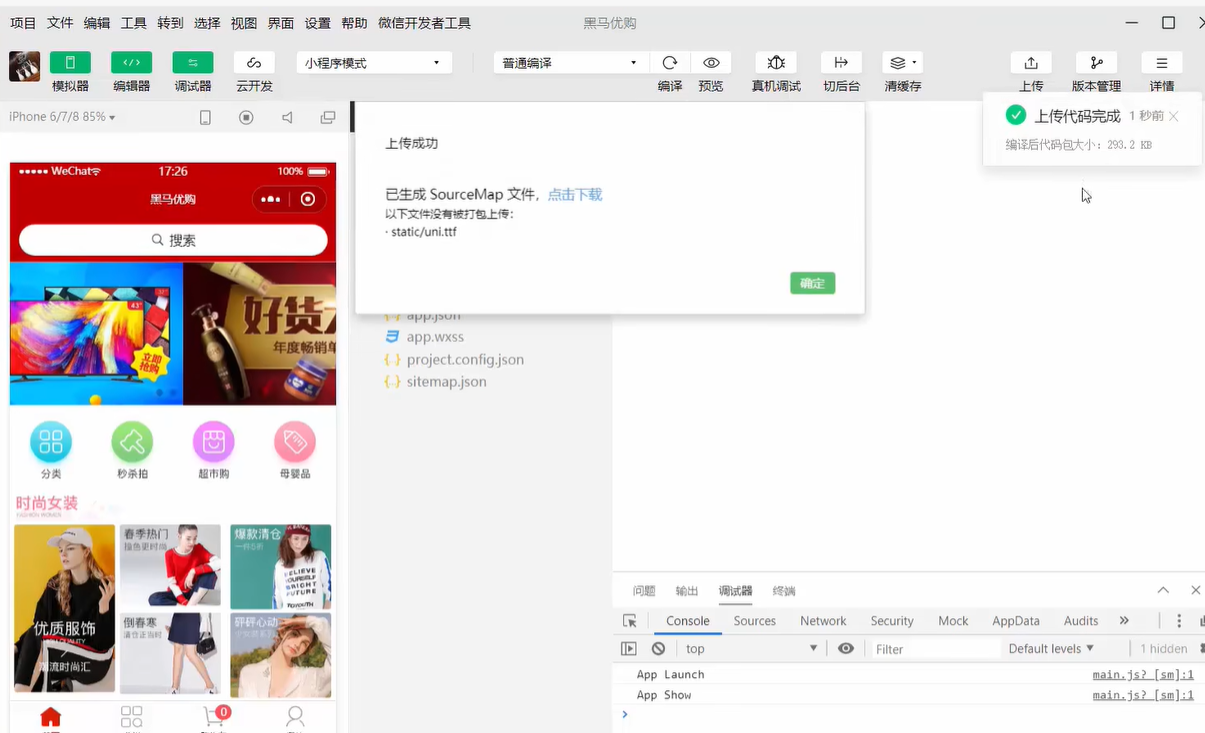Click the simulator device rotate icon
The height and width of the screenshot is (733, 1205).
[205, 118]
